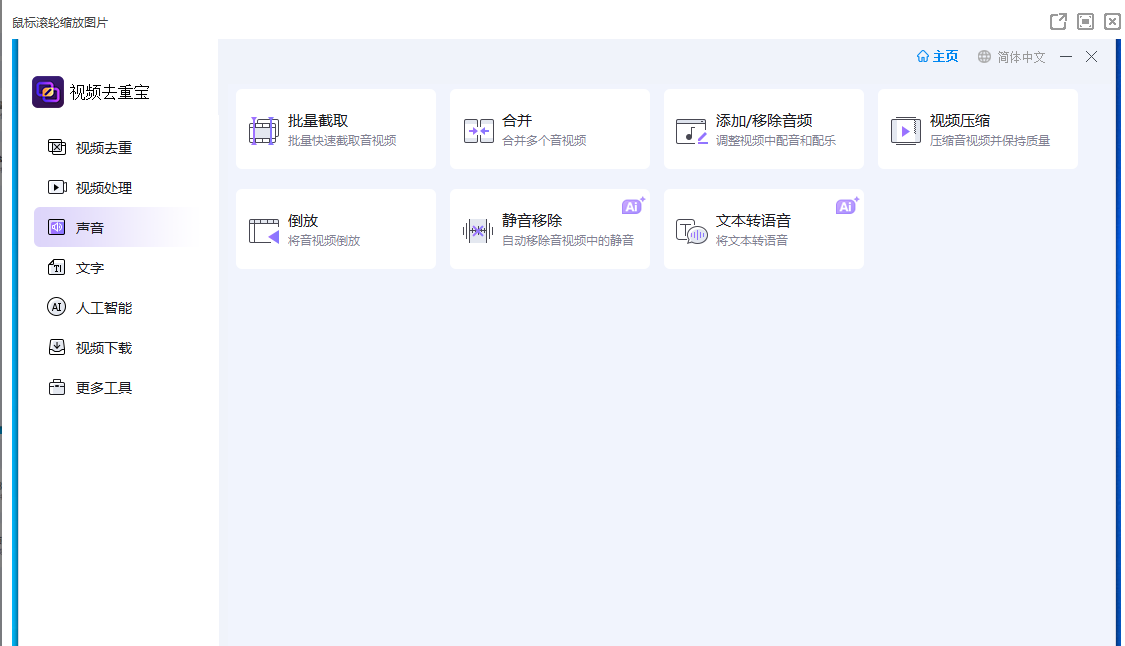Switch to 视频处理 in the sidebar

tap(103, 188)
